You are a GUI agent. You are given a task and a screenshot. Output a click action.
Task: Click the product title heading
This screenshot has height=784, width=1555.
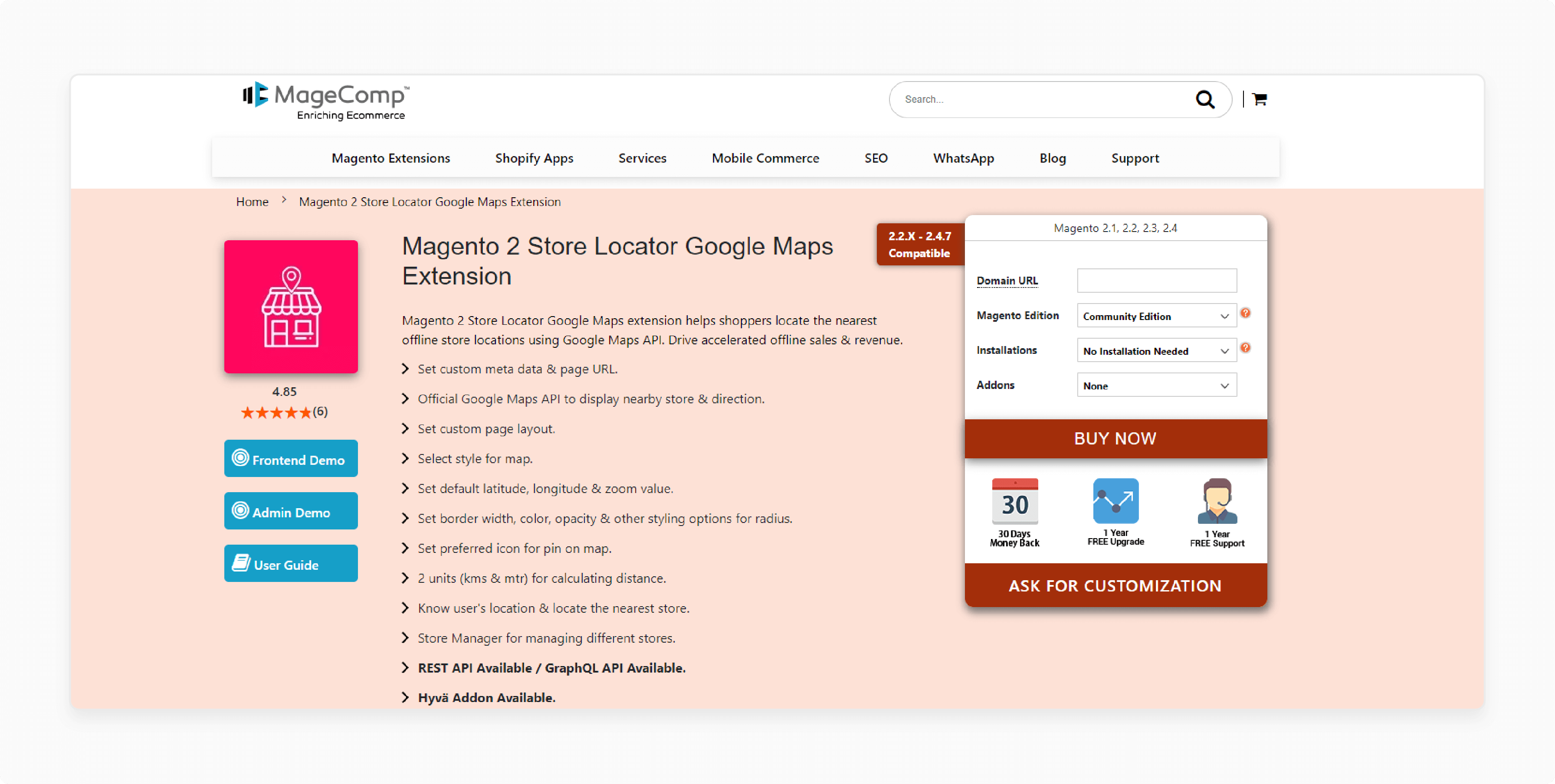pos(617,261)
